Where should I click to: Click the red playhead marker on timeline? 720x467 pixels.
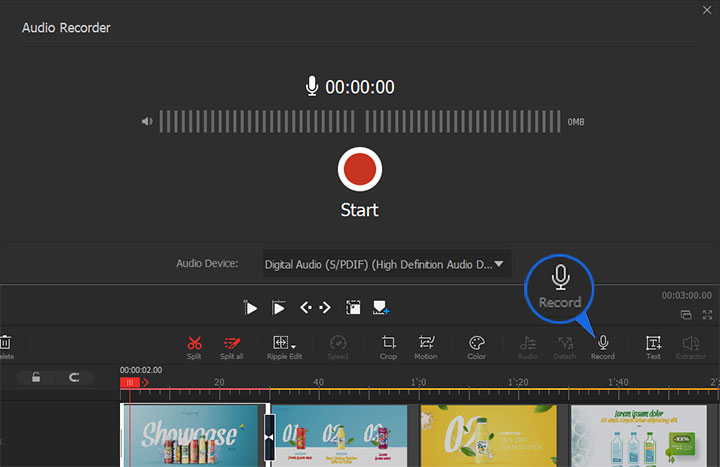click(129, 382)
